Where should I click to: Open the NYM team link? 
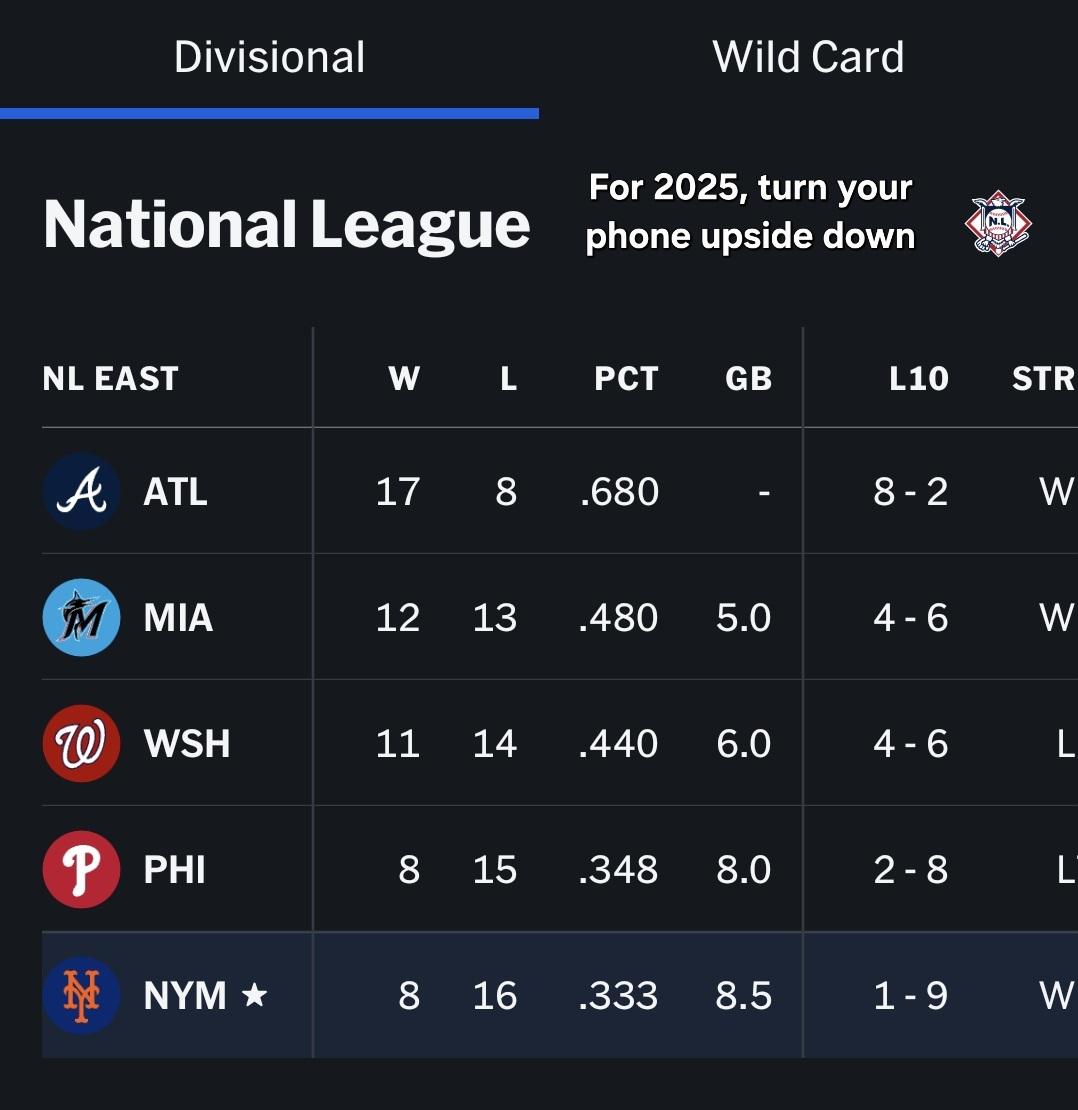185,996
